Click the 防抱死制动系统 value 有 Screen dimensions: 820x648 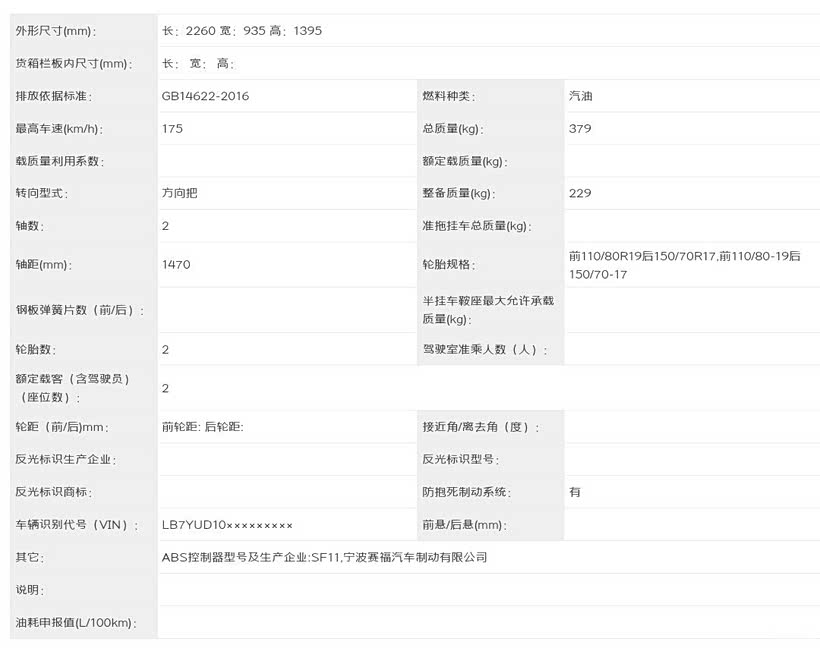coord(575,492)
